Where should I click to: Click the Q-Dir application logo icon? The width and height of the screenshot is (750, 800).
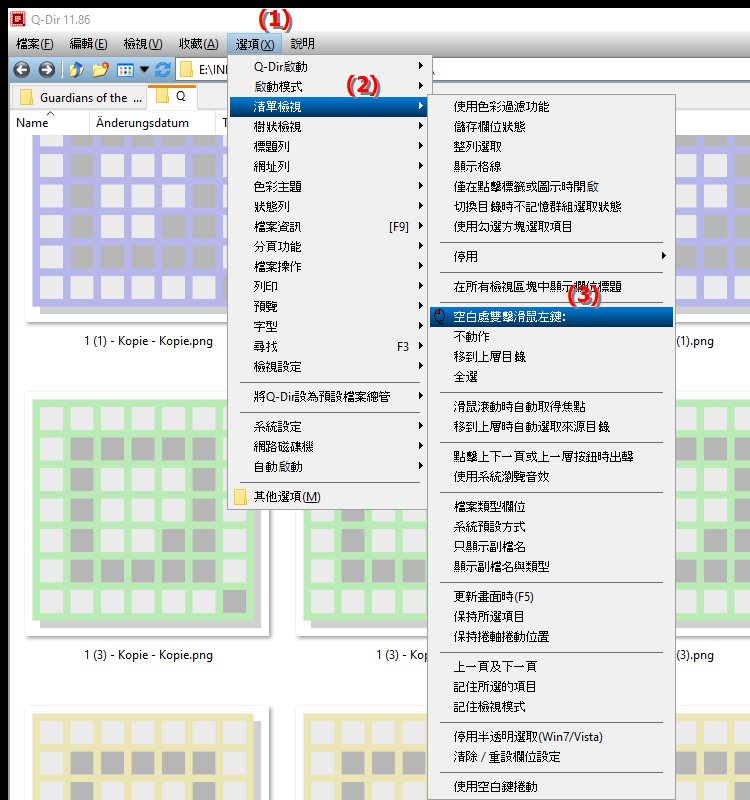18,19
